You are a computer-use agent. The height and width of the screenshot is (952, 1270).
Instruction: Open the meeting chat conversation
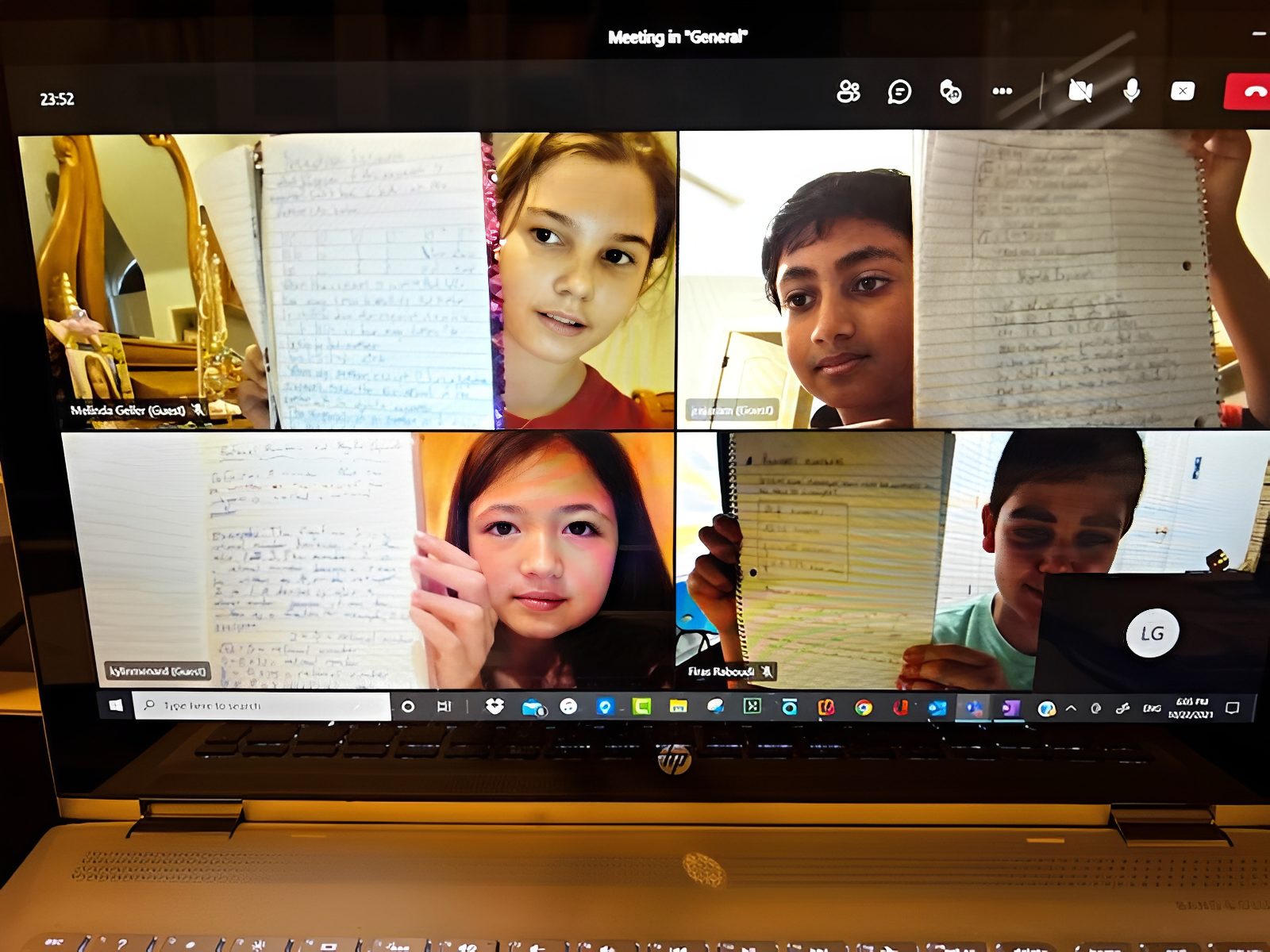(x=899, y=92)
